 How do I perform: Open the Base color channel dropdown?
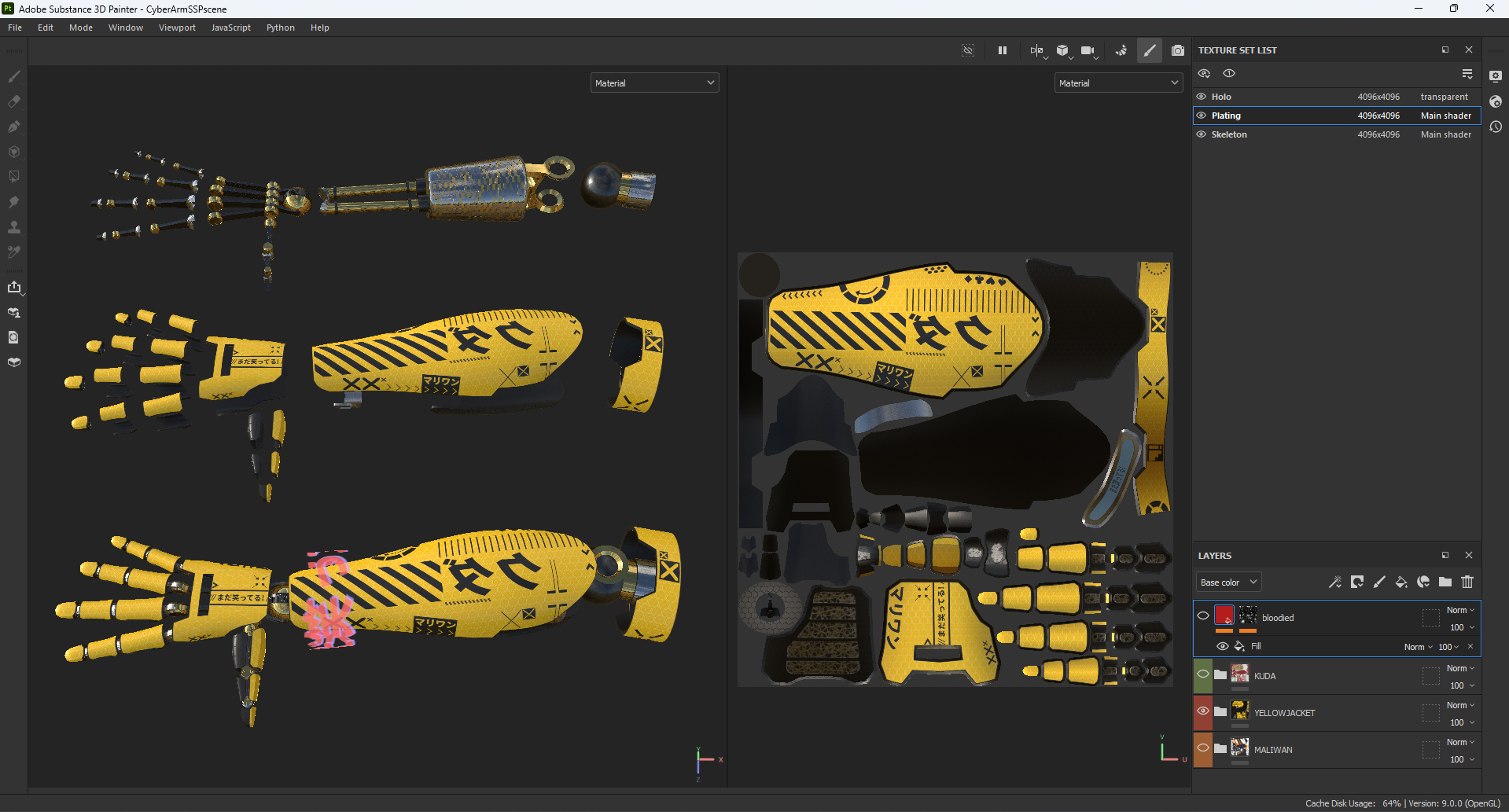tap(1228, 582)
